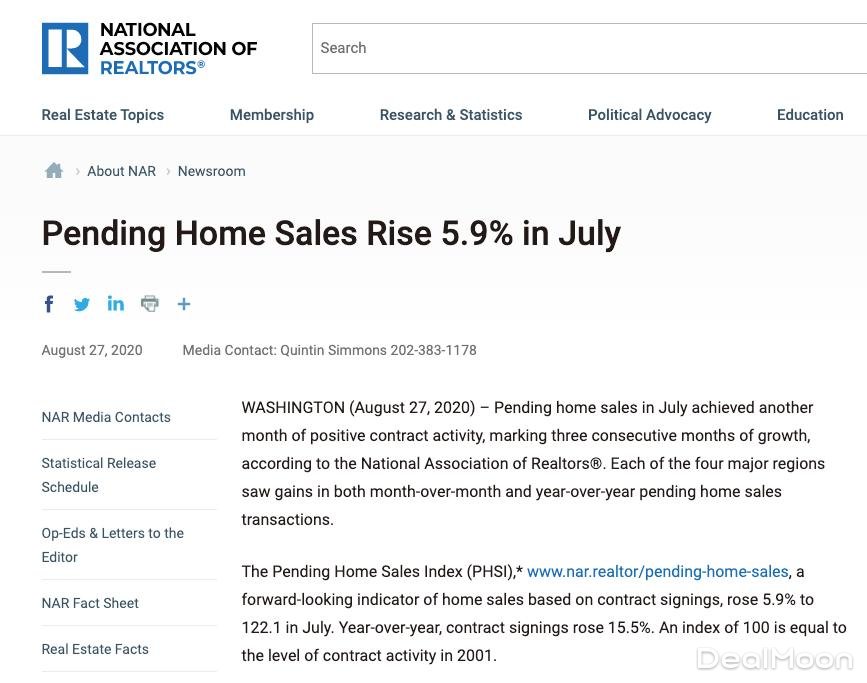
Task: Share the article on Facebook
Action: tap(49, 304)
